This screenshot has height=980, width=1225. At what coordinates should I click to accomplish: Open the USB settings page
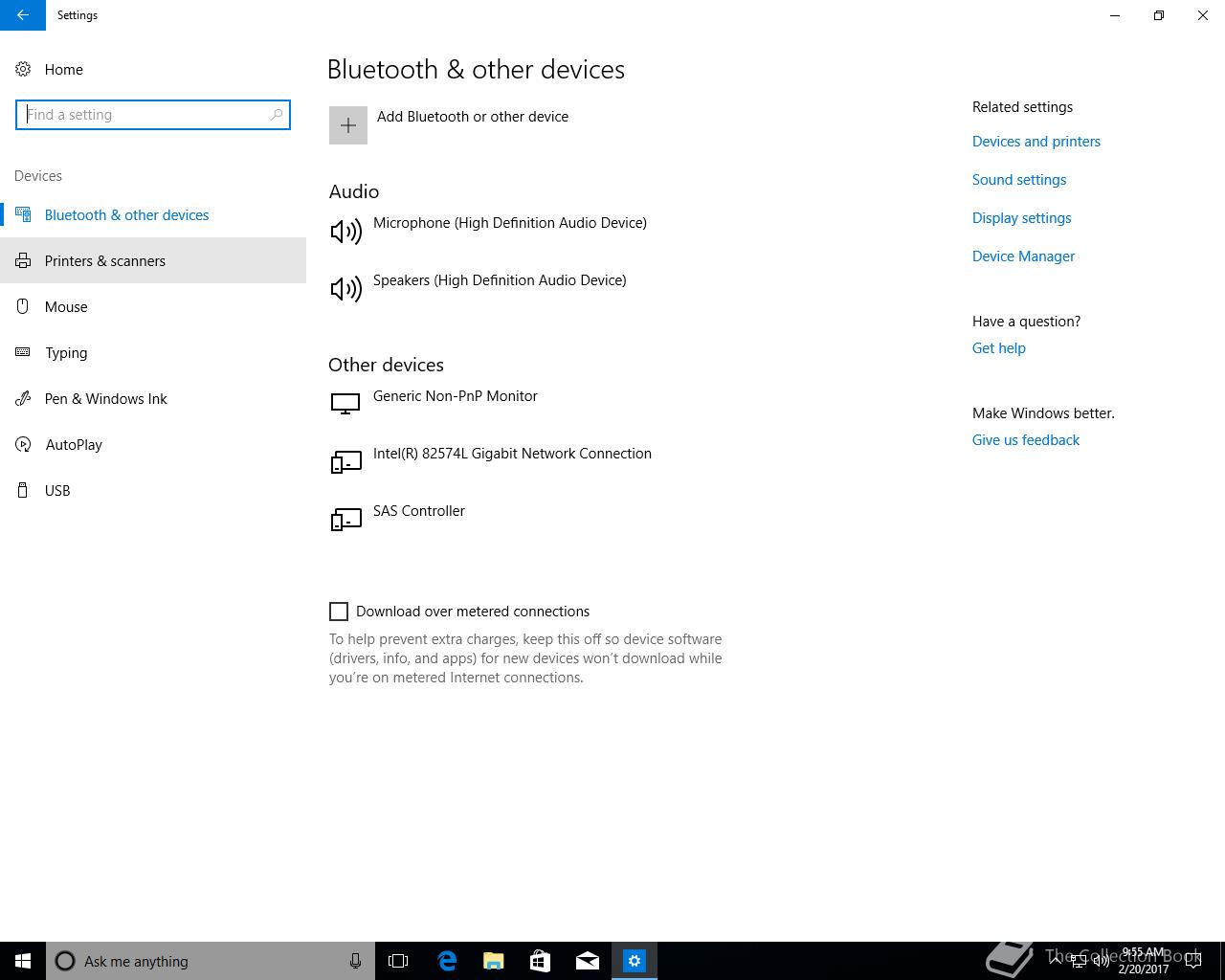pos(153,490)
